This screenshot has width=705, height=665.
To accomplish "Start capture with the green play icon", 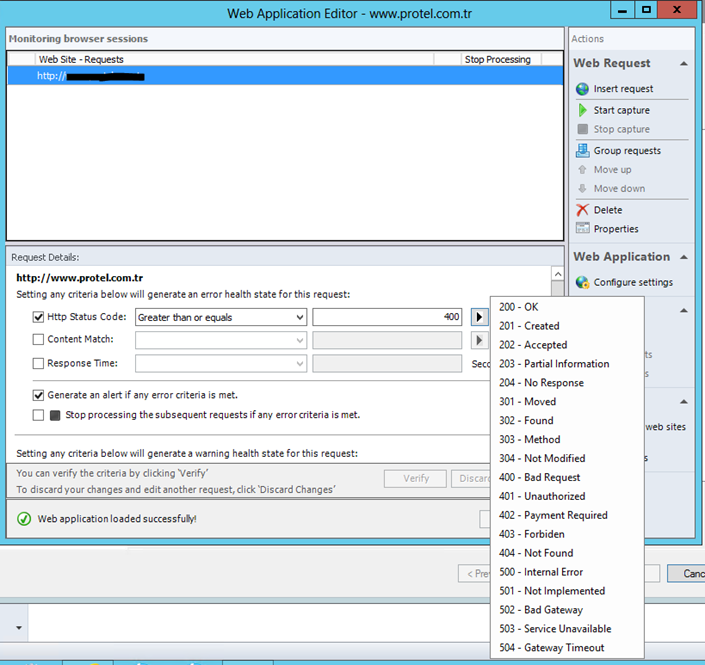I will (583, 110).
